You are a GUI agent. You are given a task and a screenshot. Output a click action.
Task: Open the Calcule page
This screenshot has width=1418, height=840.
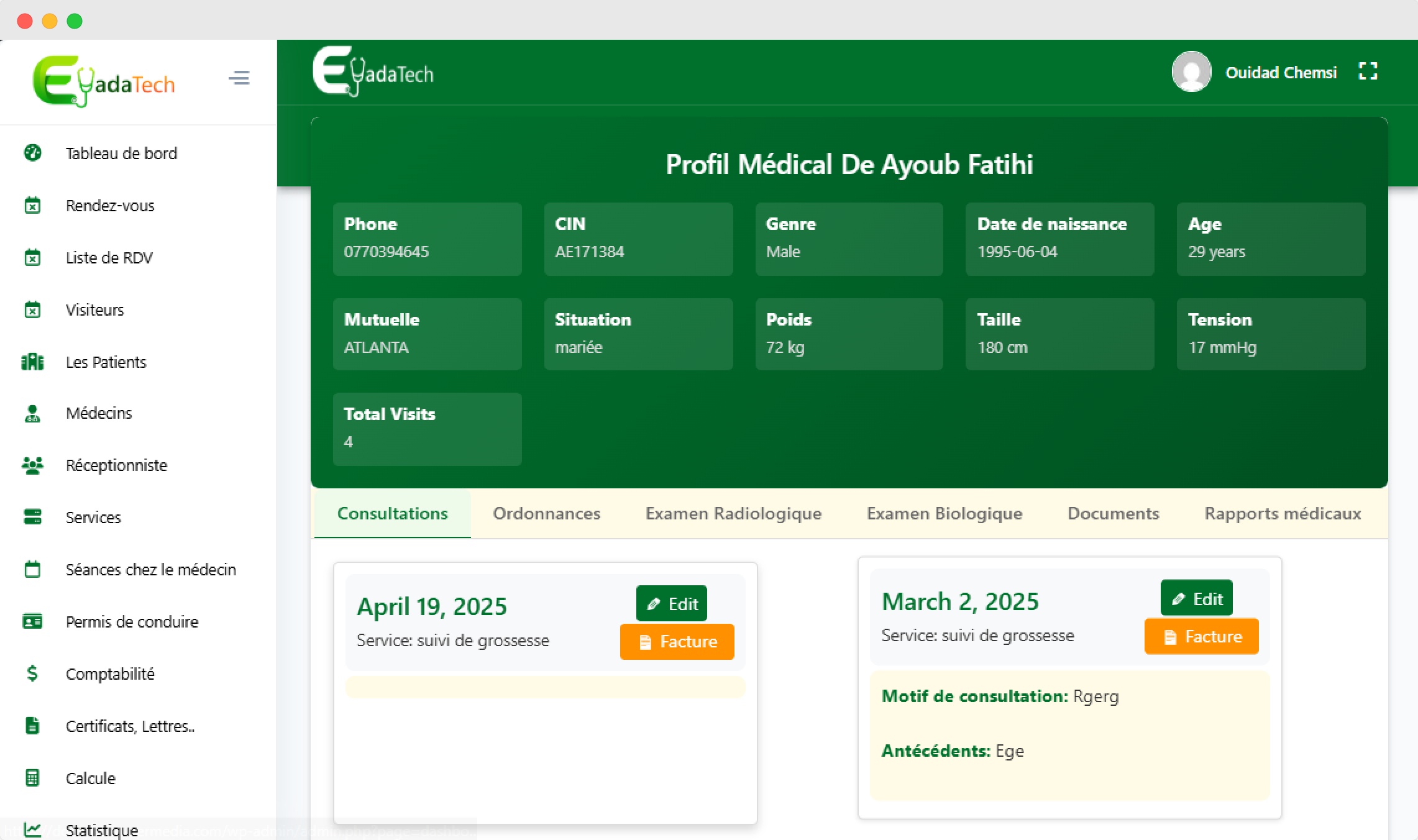[x=91, y=778]
